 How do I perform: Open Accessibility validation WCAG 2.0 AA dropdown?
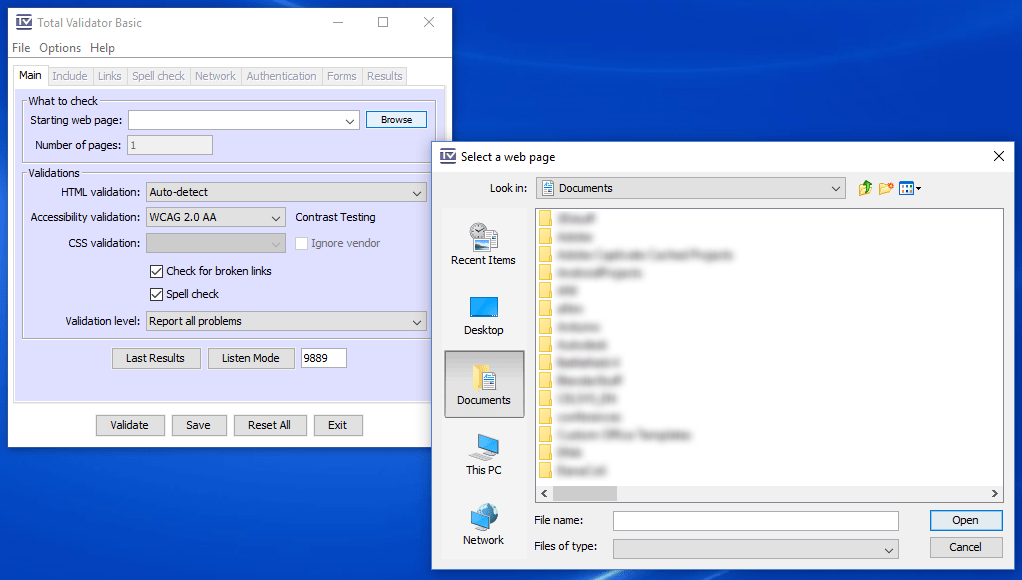click(216, 217)
